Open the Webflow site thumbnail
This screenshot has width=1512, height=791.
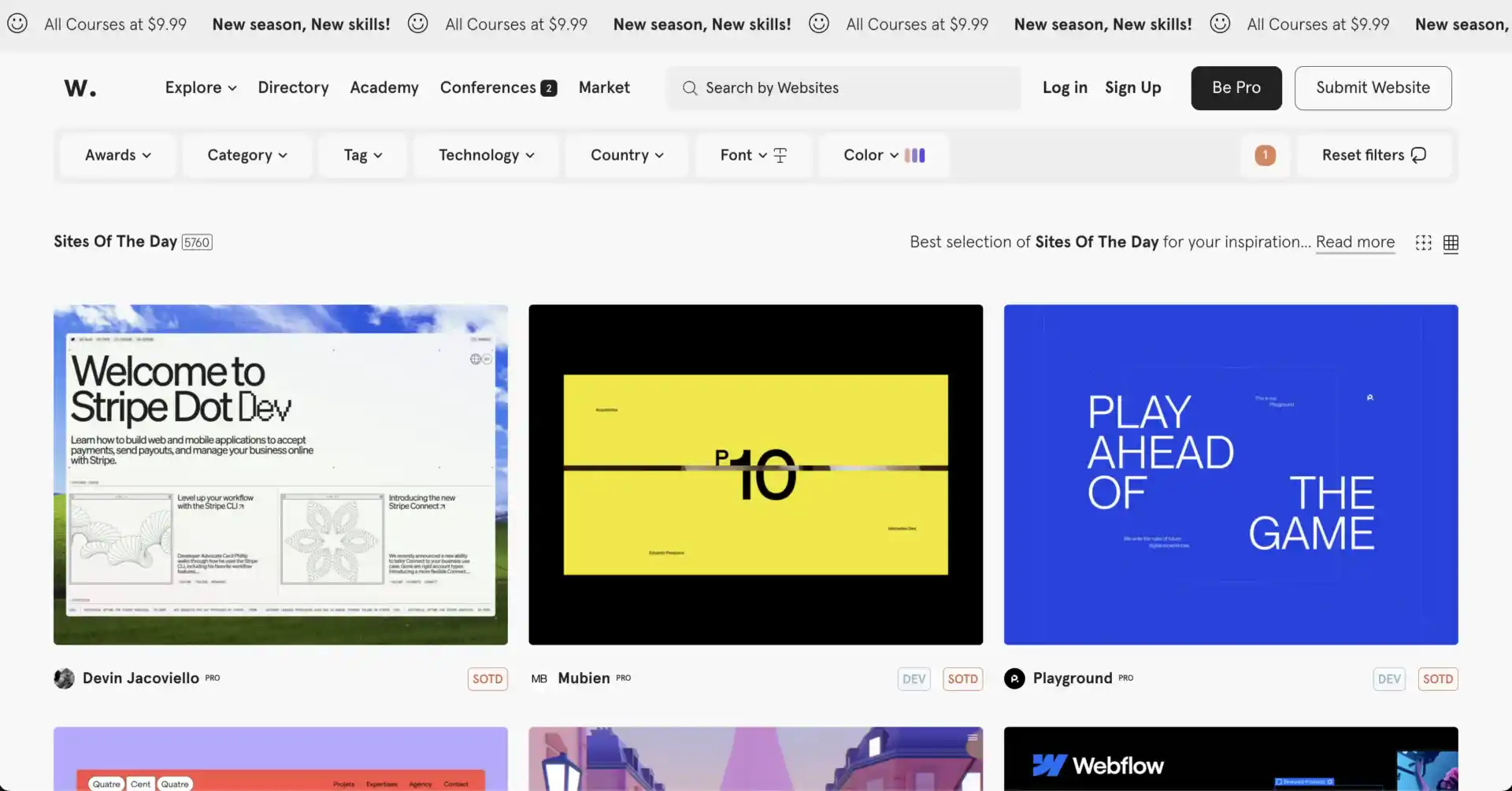tap(1231, 759)
